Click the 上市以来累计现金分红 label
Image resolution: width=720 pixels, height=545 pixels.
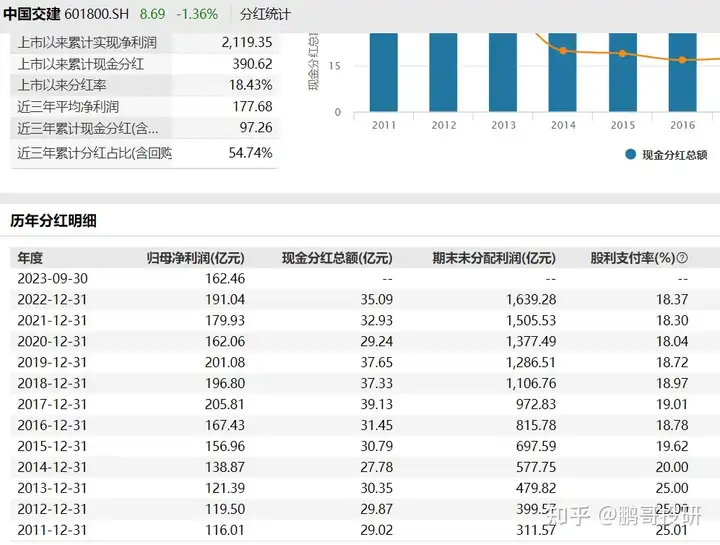coord(81,64)
